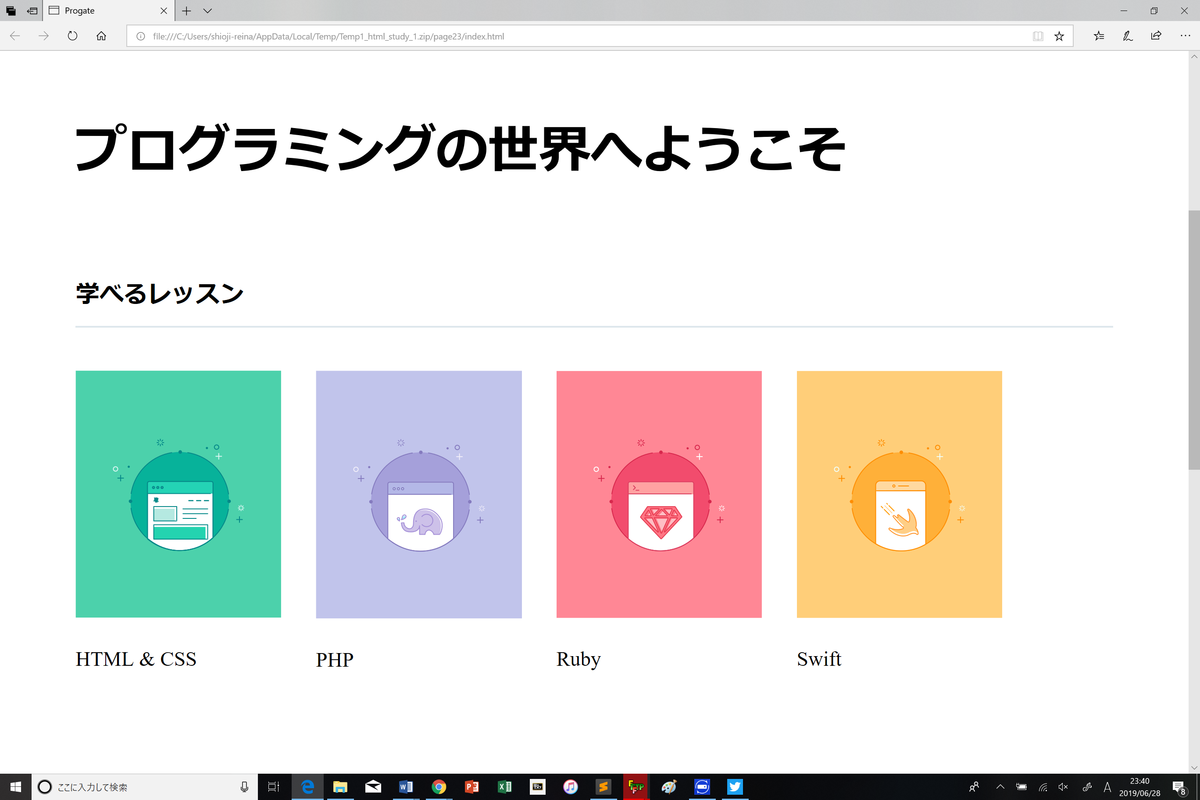Open the clock showing 23:40
The height and width of the screenshot is (800, 1200).
(1140, 787)
